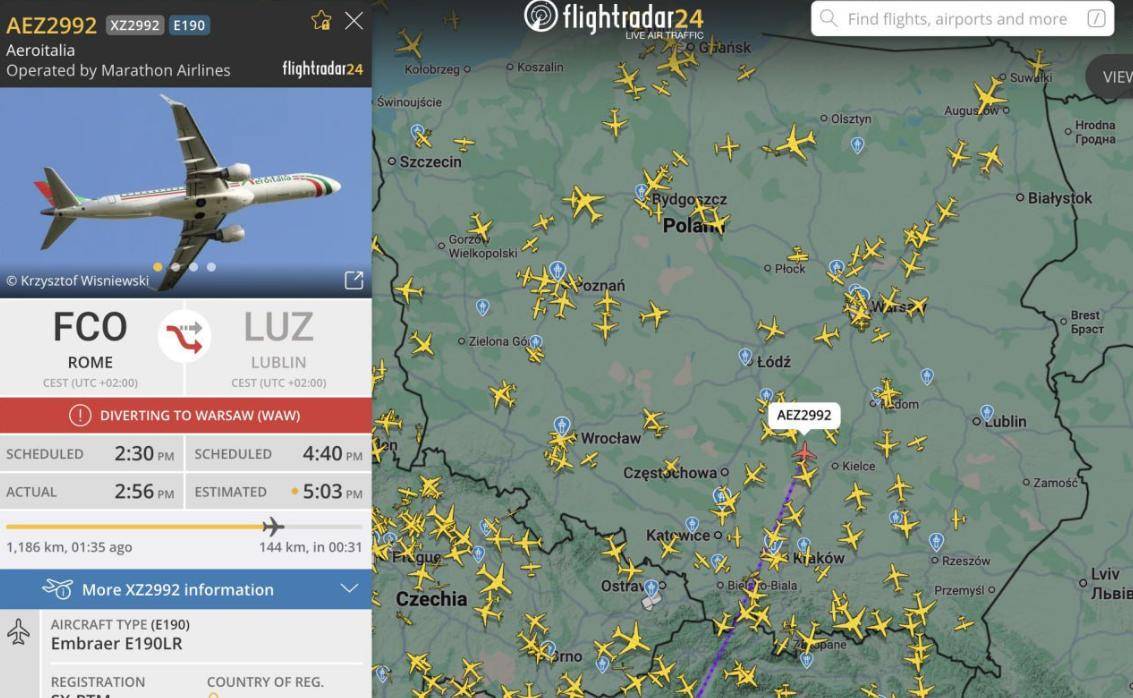The height and width of the screenshot is (698, 1133).
Task: Click the flightradar24 logo at top of the map
Action: [x=614, y=19]
